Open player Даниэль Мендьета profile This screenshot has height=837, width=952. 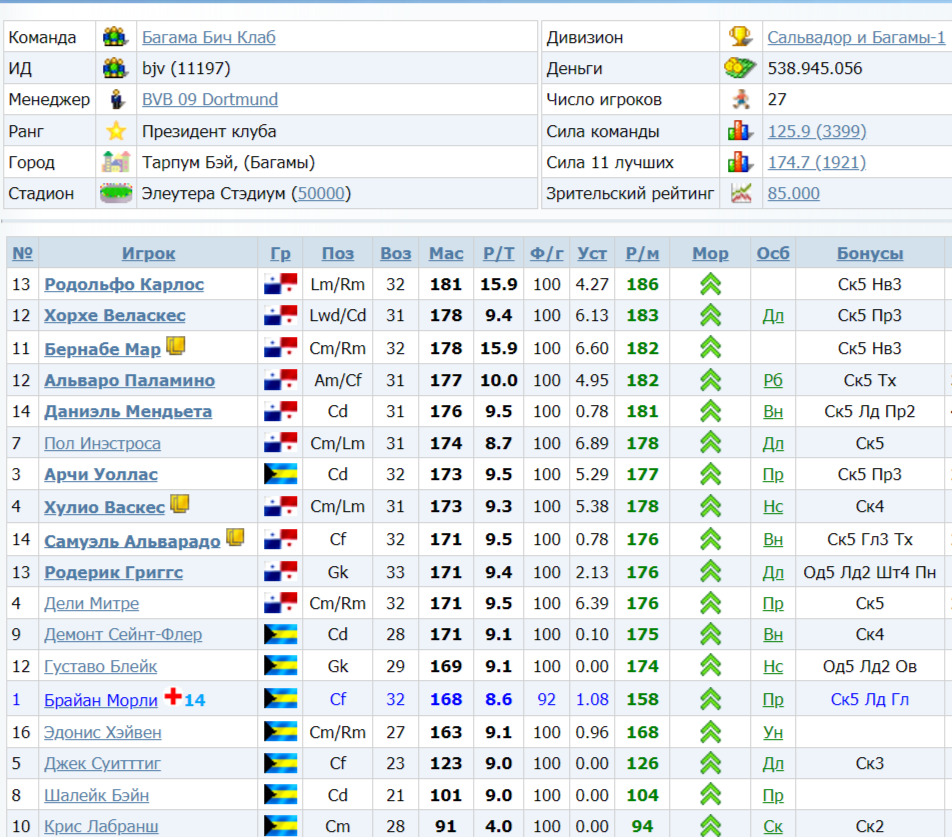tap(127, 411)
